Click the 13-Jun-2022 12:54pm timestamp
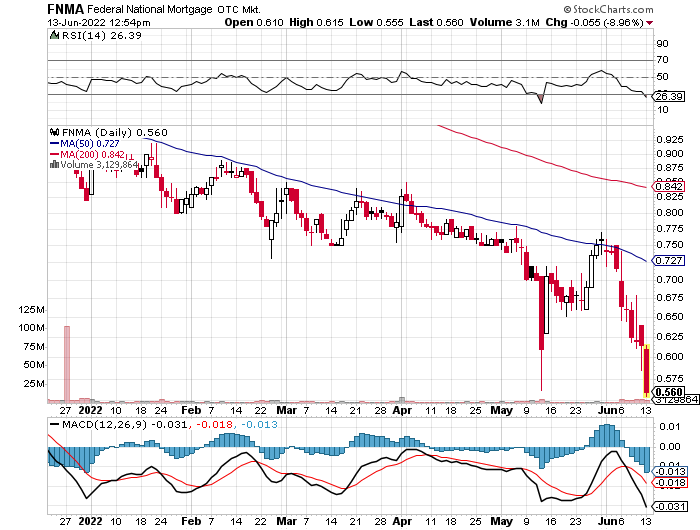The width and height of the screenshot is (700, 530). pyautogui.click(x=99, y=22)
